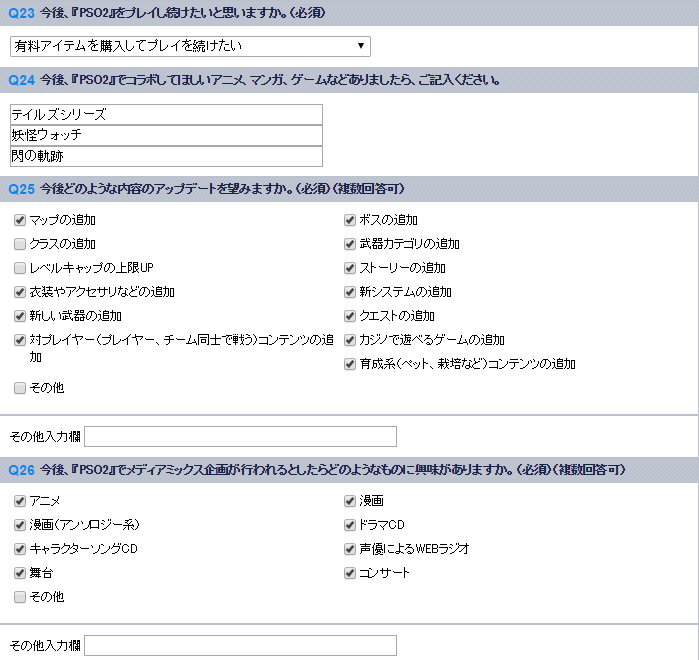The image size is (699, 660).
Task: Click the Q25 その他入力欄 text field
Action: click(240, 436)
